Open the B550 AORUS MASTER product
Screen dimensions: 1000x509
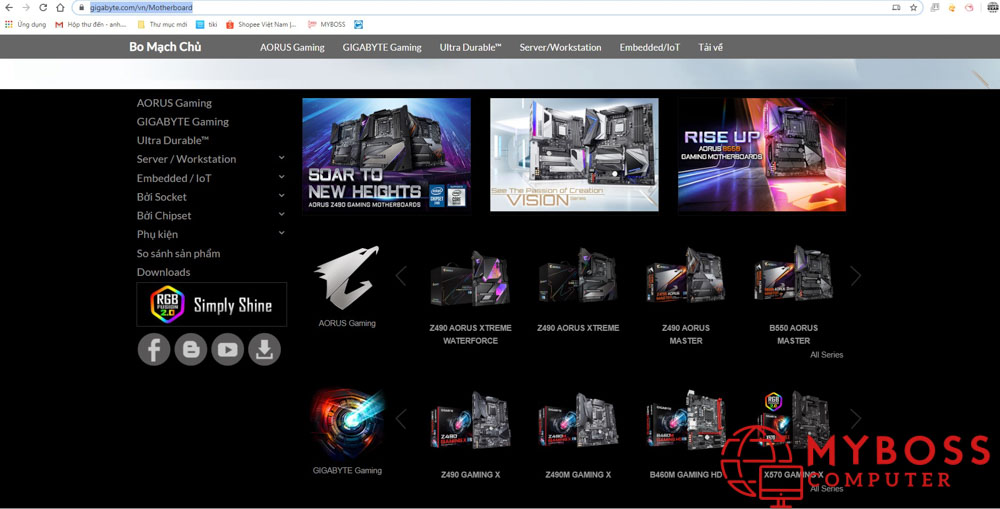(793, 297)
